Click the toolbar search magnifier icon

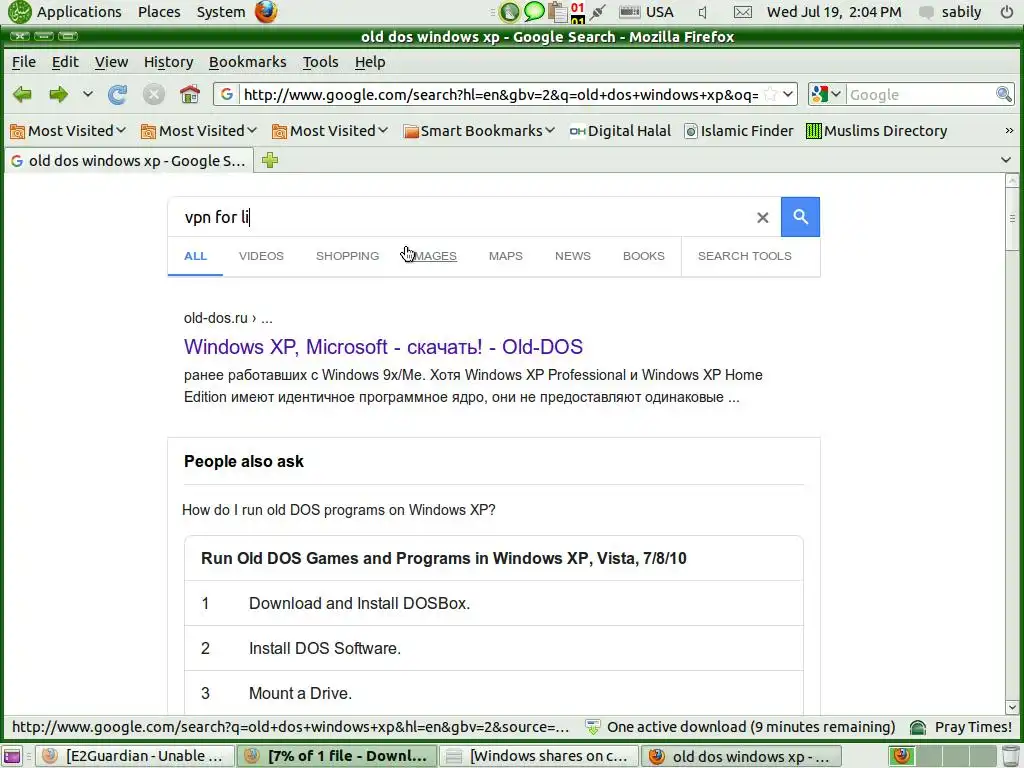1004,95
